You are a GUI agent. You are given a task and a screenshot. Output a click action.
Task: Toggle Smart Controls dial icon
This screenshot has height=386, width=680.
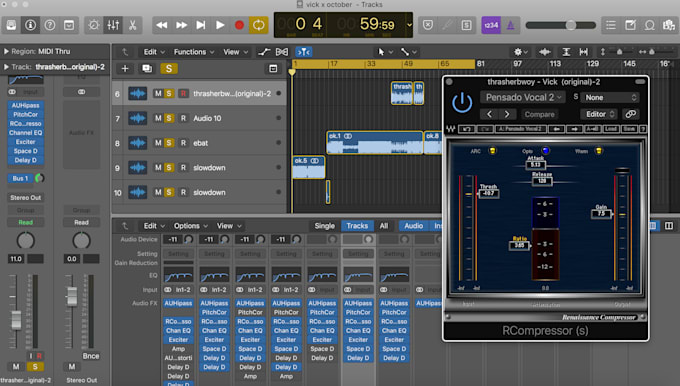tap(93, 25)
